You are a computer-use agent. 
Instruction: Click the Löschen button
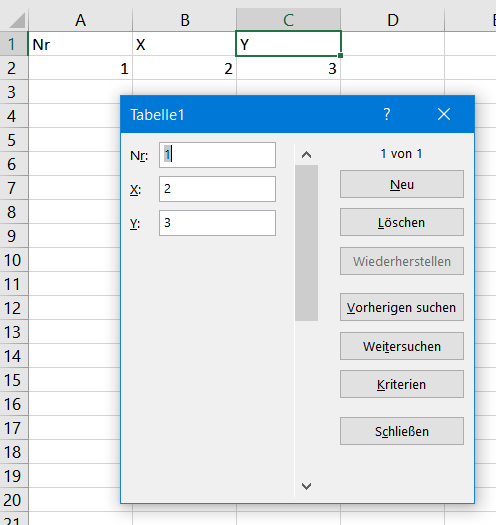pyautogui.click(x=402, y=222)
